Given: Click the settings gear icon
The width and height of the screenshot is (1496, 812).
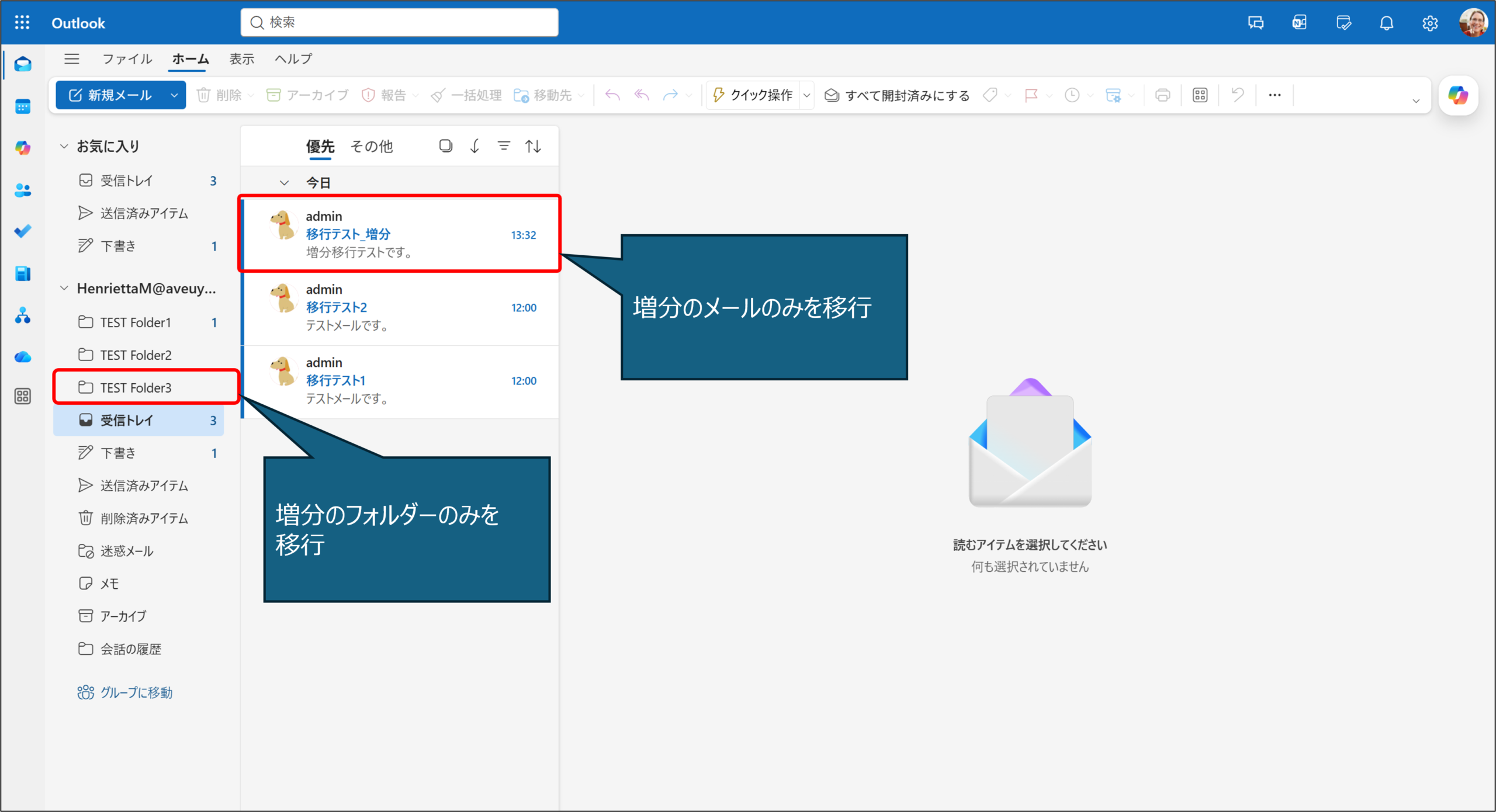Looking at the screenshot, I should click(1429, 23).
